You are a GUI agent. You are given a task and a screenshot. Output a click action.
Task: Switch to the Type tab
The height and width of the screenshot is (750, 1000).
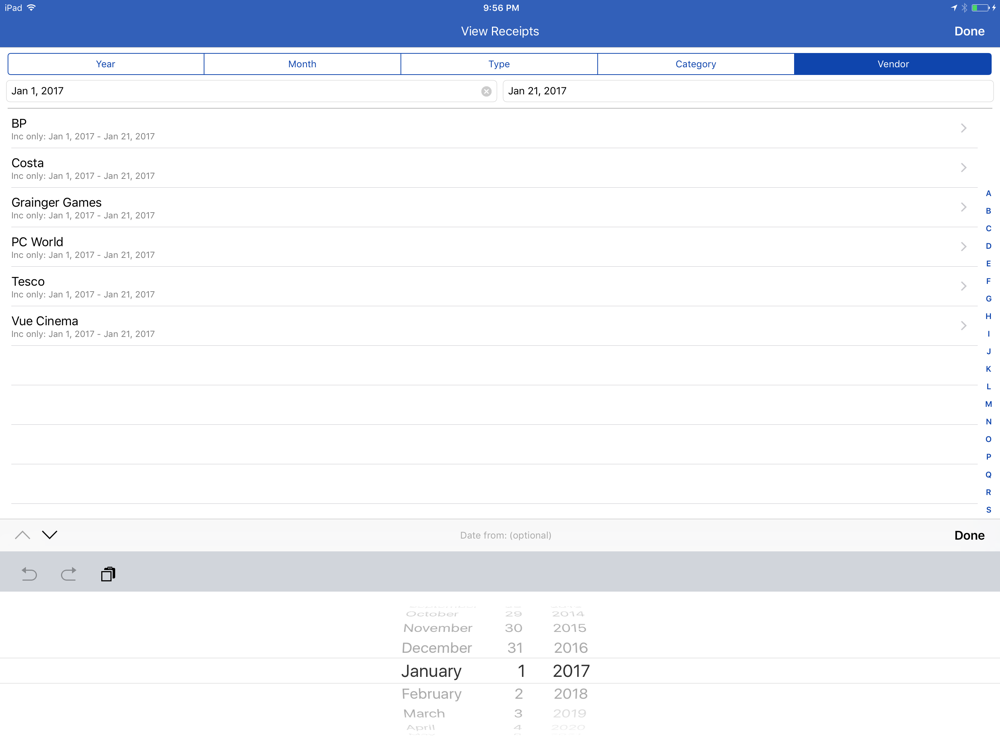pyautogui.click(x=499, y=64)
